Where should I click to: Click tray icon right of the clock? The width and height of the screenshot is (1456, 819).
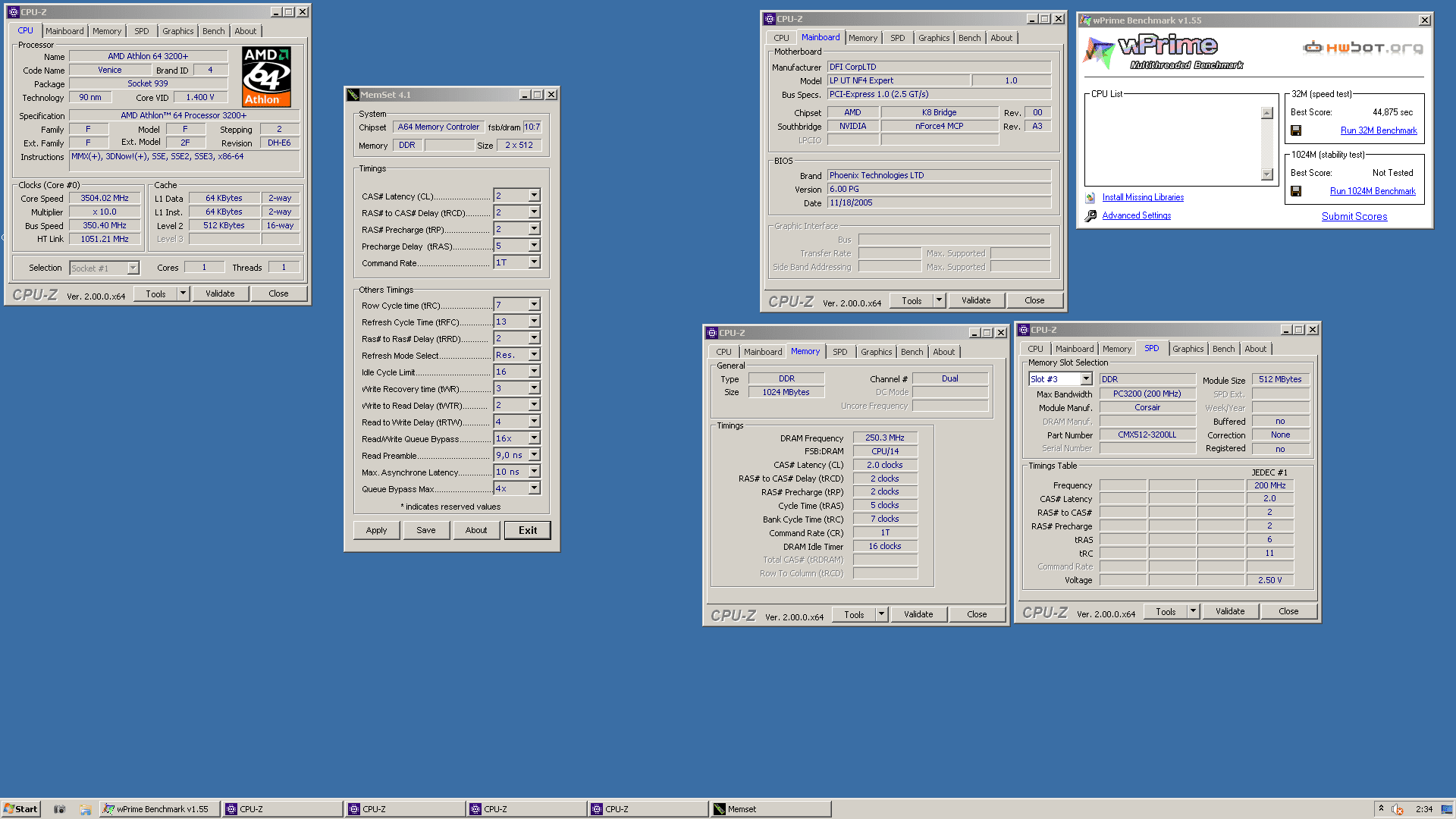click(1446, 809)
